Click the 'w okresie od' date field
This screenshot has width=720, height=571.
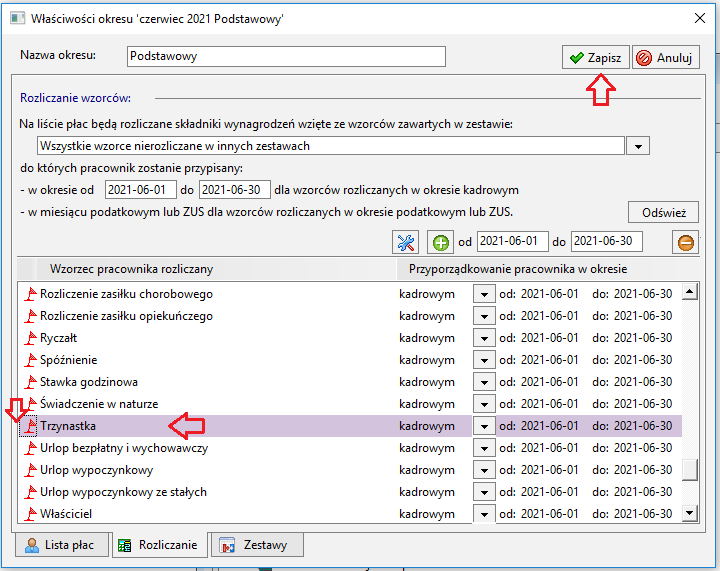coord(141,190)
